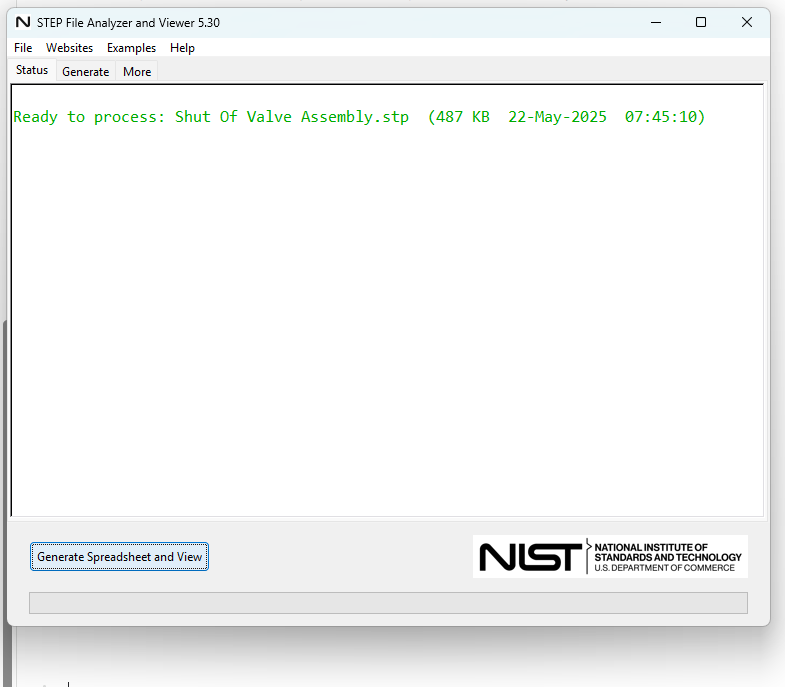Open the Help menu

(x=182, y=48)
